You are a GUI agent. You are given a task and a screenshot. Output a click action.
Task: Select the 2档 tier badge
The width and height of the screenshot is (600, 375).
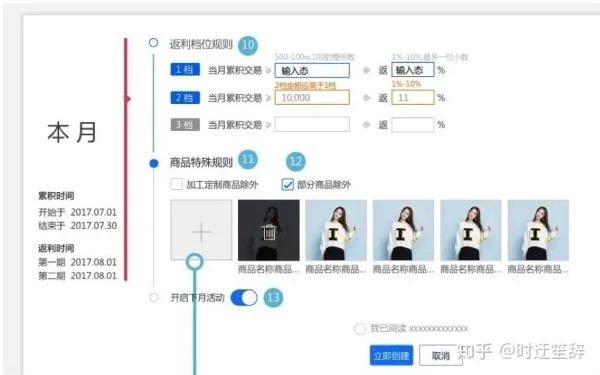(185, 98)
